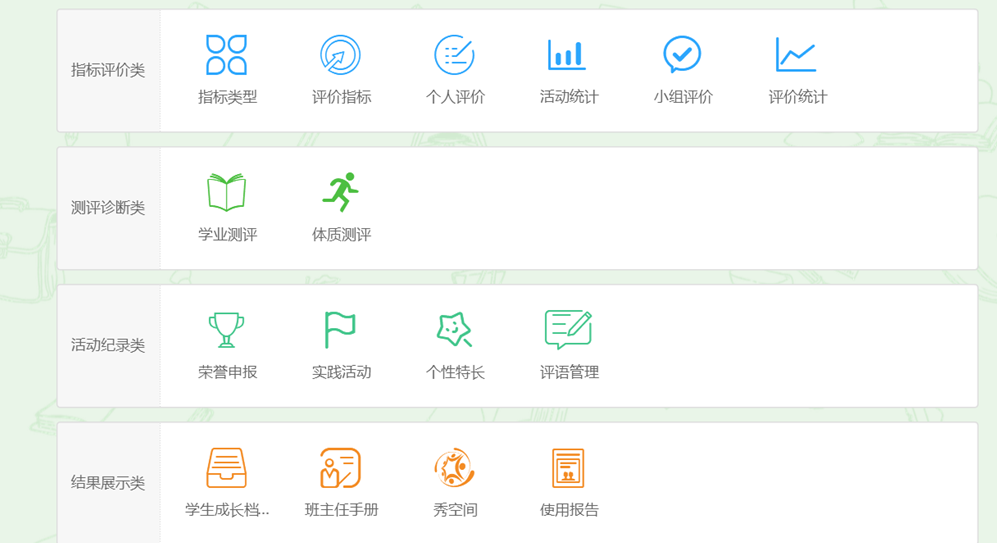Open the 学业测评 book icon
997x543 pixels.
point(227,192)
